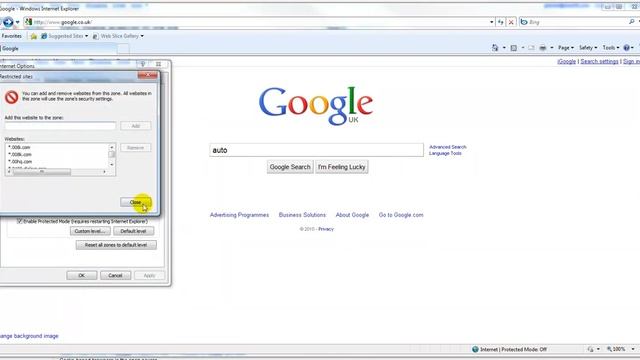The width and height of the screenshot is (640, 360).
Task: Open the Tools menu
Action: (610, 48)
